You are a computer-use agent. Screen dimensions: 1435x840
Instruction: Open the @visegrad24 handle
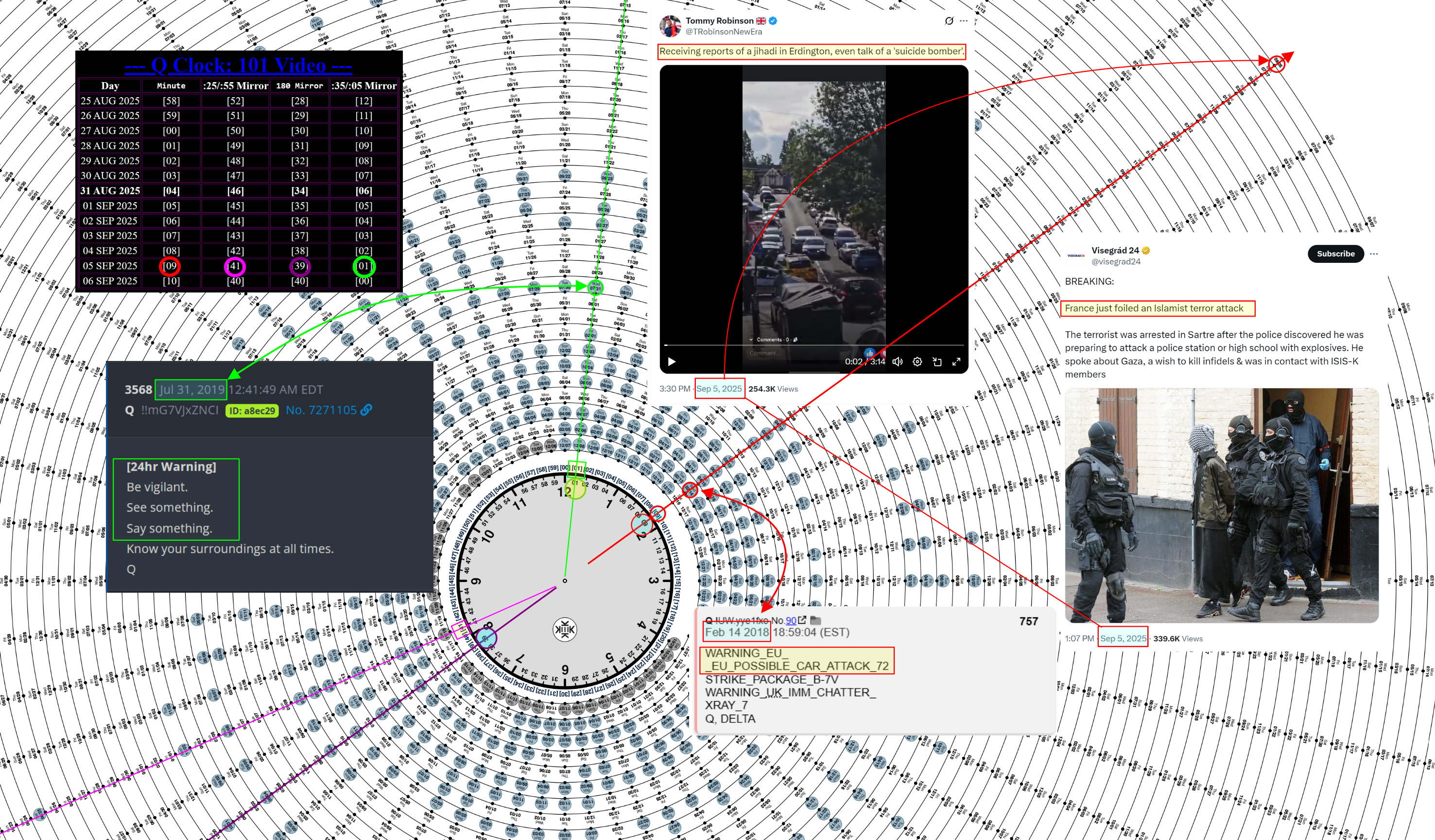[1116, 262]
